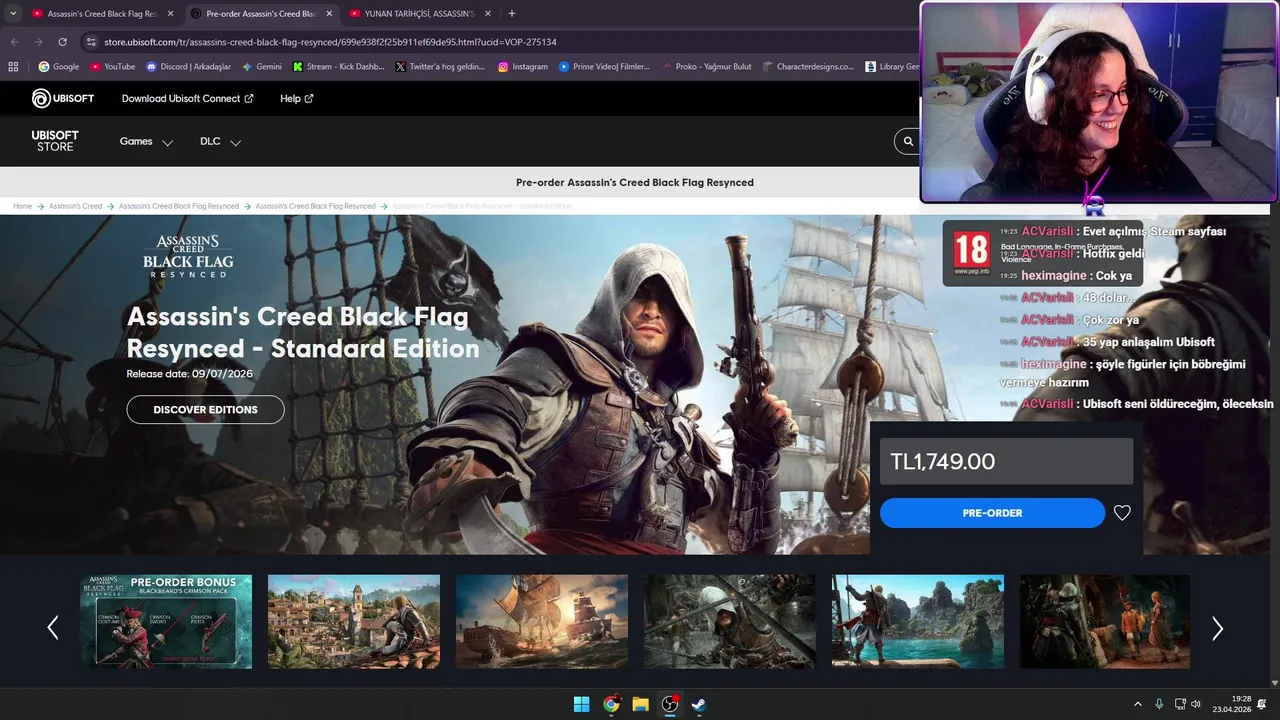Open the Characterdesigns.co bookmark
This screenshot has height=720, width=1280.
tap(809, 67)
